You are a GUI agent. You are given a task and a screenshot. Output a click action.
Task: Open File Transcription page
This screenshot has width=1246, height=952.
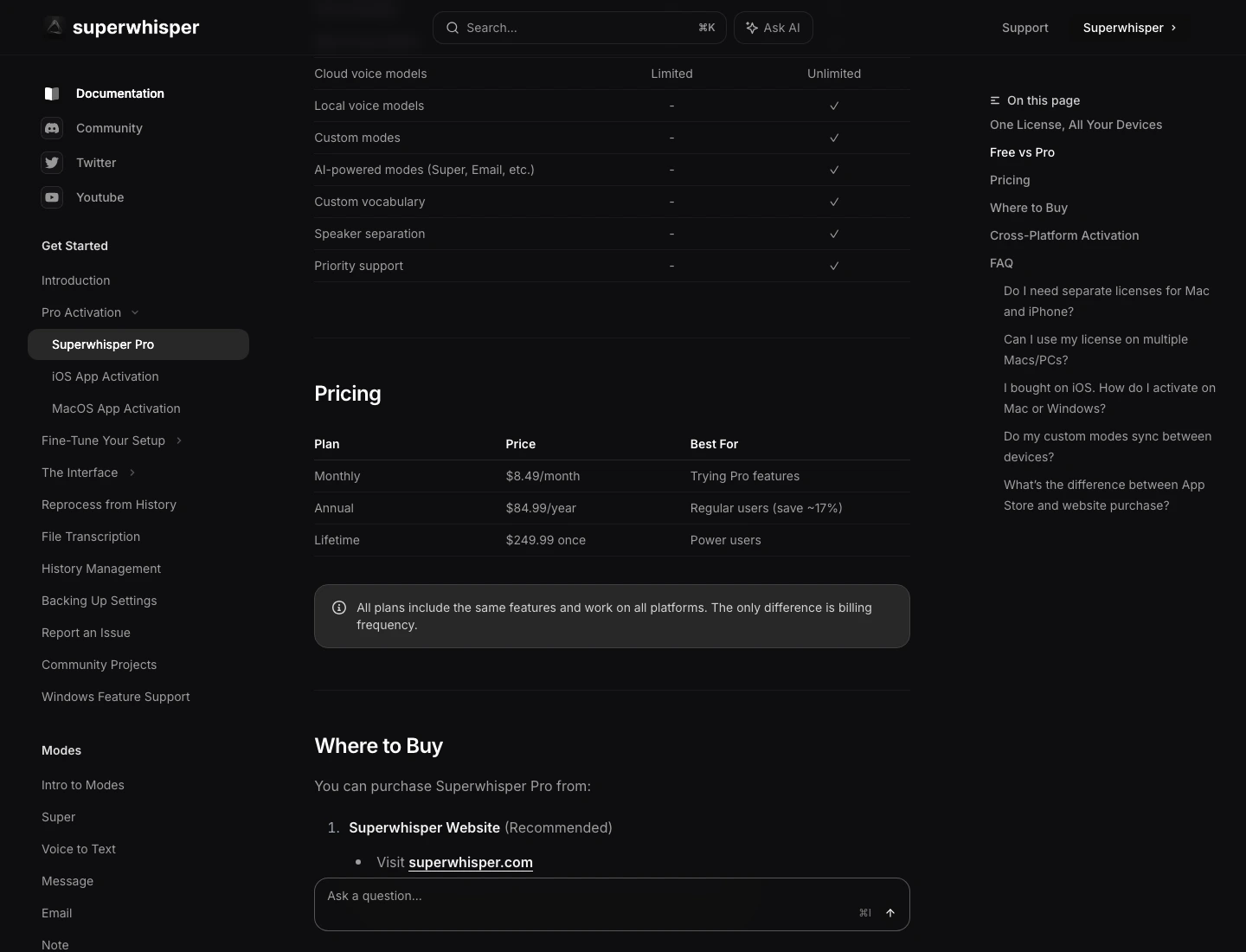click(x=91, y=537)
